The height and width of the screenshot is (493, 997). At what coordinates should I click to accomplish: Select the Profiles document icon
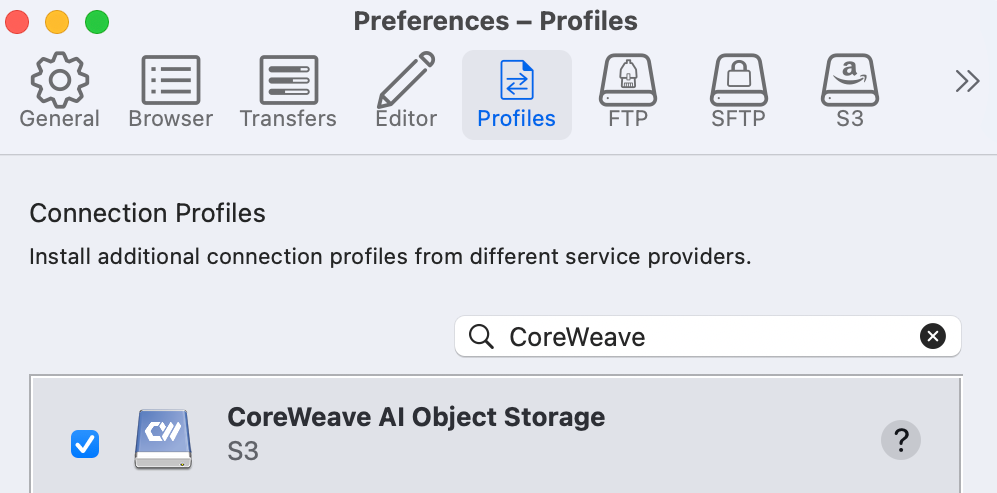point(517,80)
